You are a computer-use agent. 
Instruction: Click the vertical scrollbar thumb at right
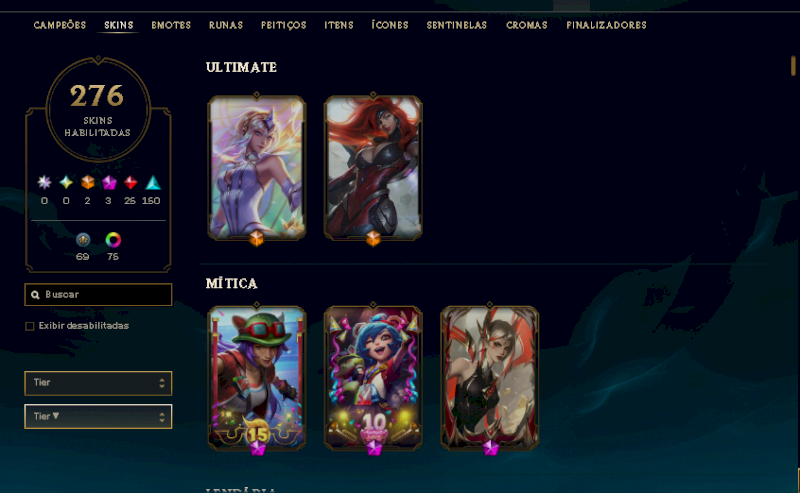click(x=793, y=66)
